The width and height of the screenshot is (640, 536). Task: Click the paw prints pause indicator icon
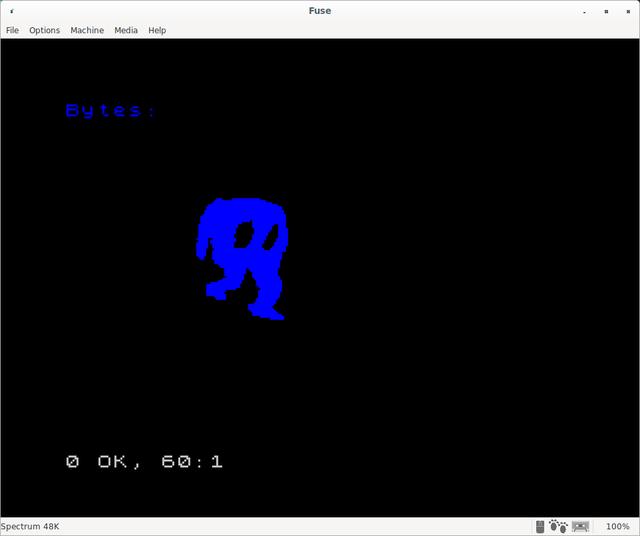pos(558,527)
